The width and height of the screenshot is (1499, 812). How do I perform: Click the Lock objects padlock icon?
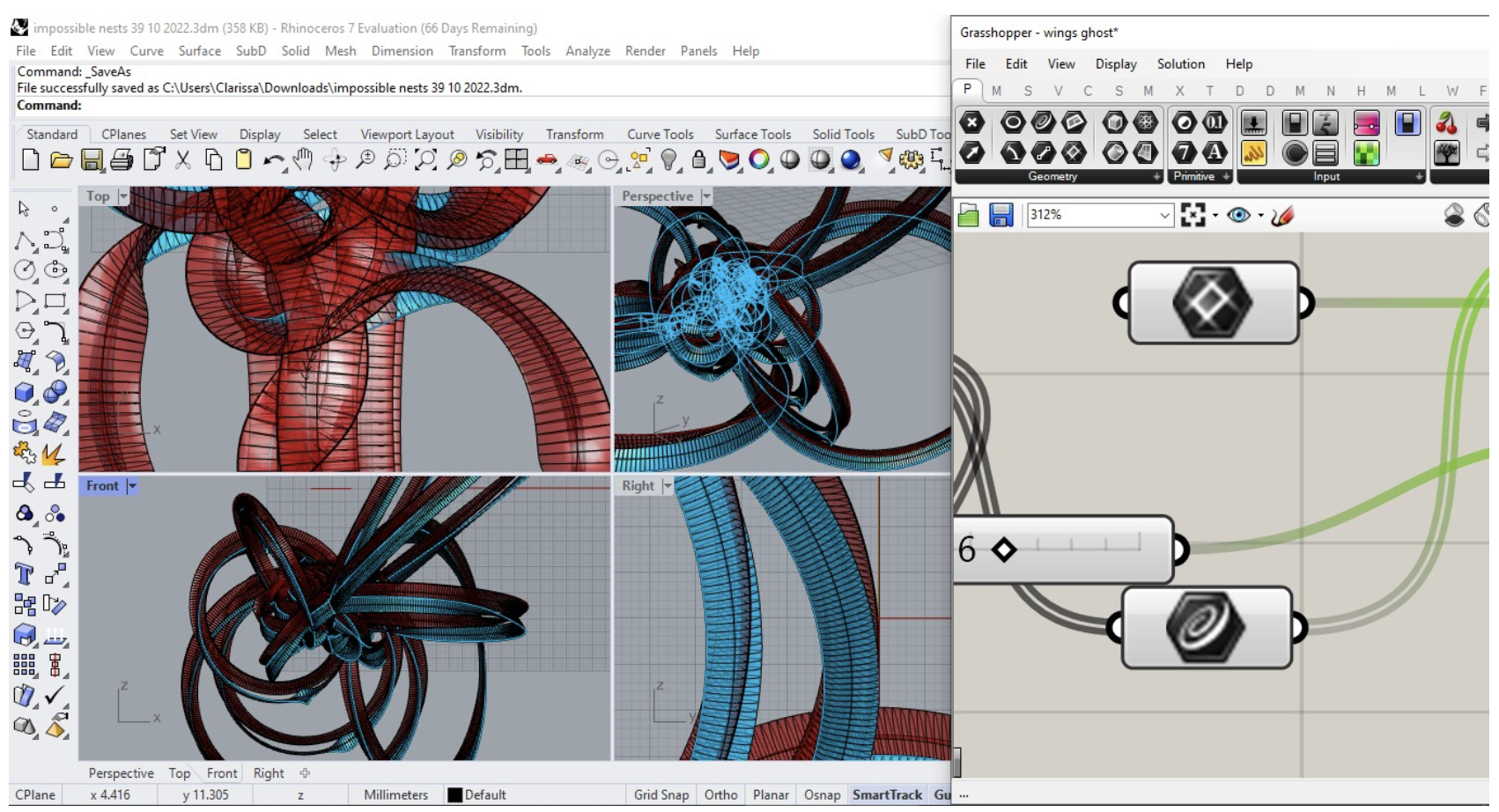(698, 159)
